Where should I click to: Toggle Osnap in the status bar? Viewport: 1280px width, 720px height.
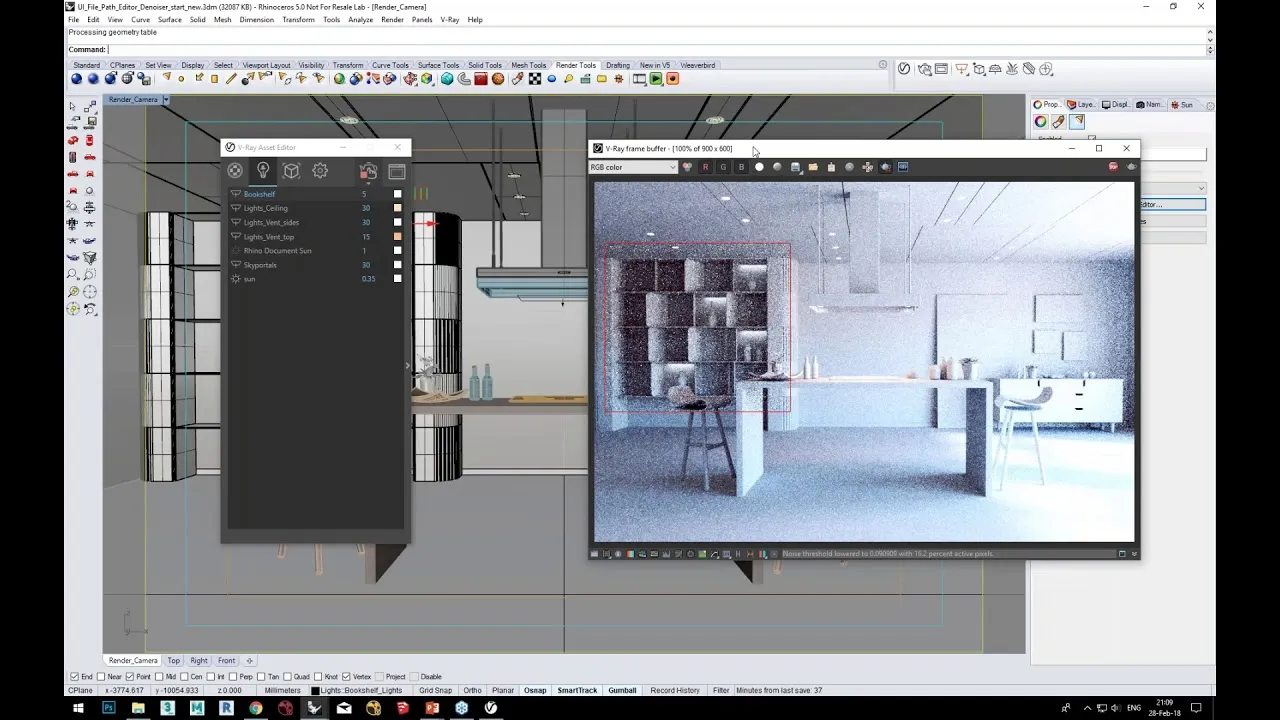(x=535, y=690)
